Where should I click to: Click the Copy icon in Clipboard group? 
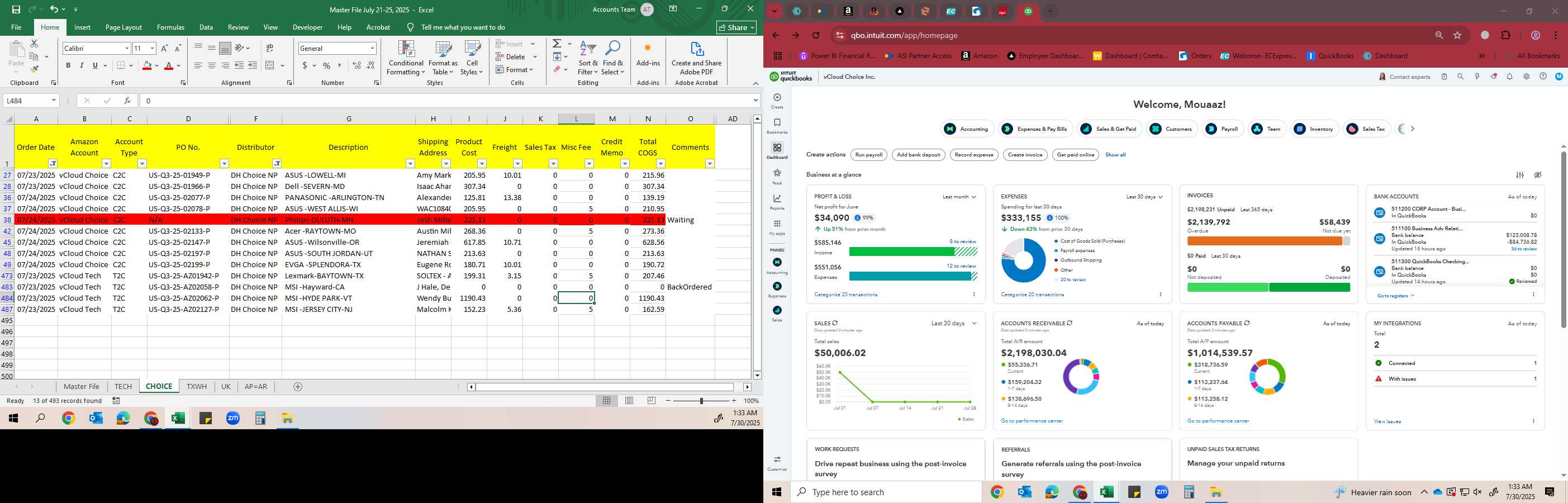pos(35,56)
